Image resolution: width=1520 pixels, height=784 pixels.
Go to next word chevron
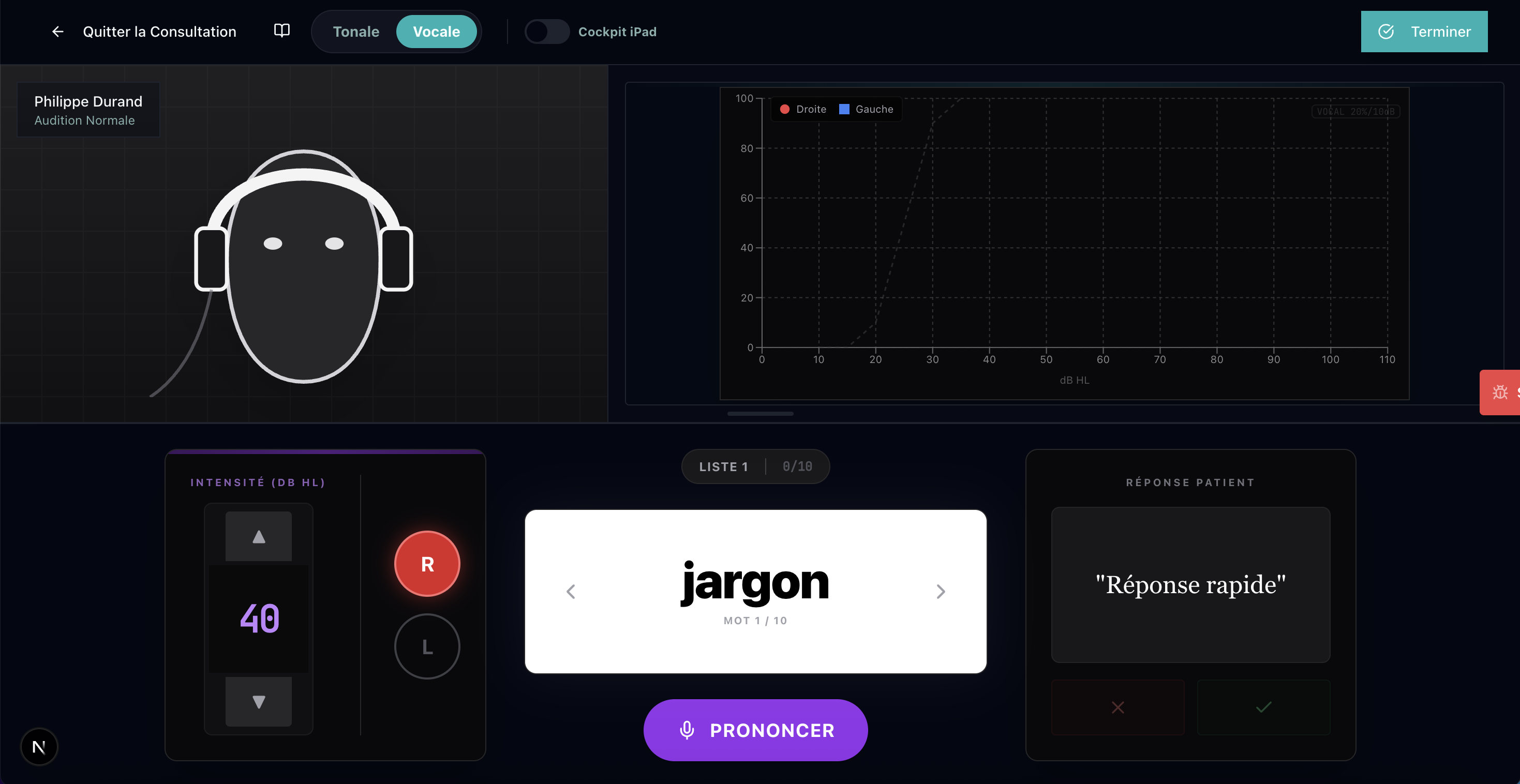click(941, 592)
